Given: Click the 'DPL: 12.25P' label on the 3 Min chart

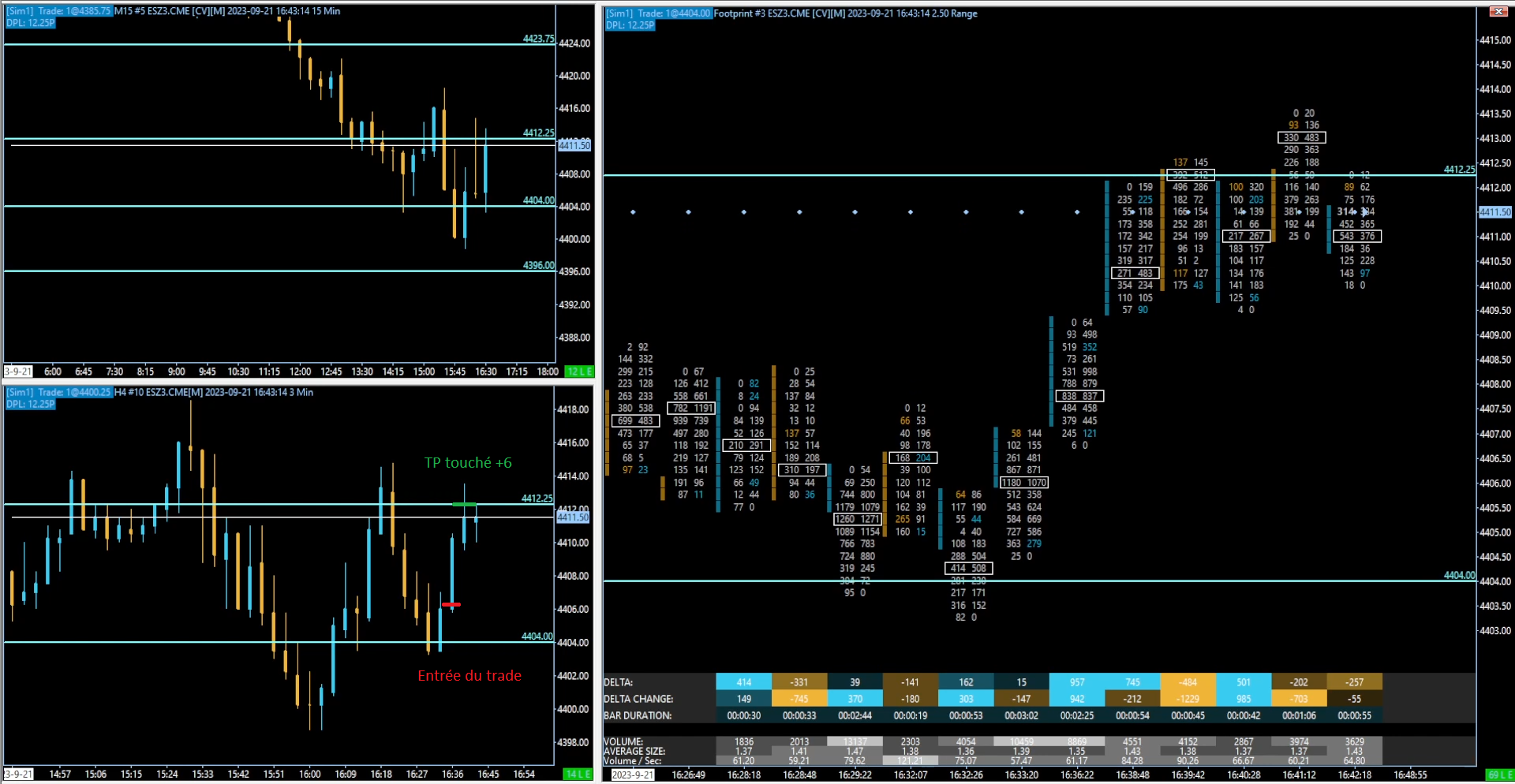Looking at the screenshot, I should [31, 404].
